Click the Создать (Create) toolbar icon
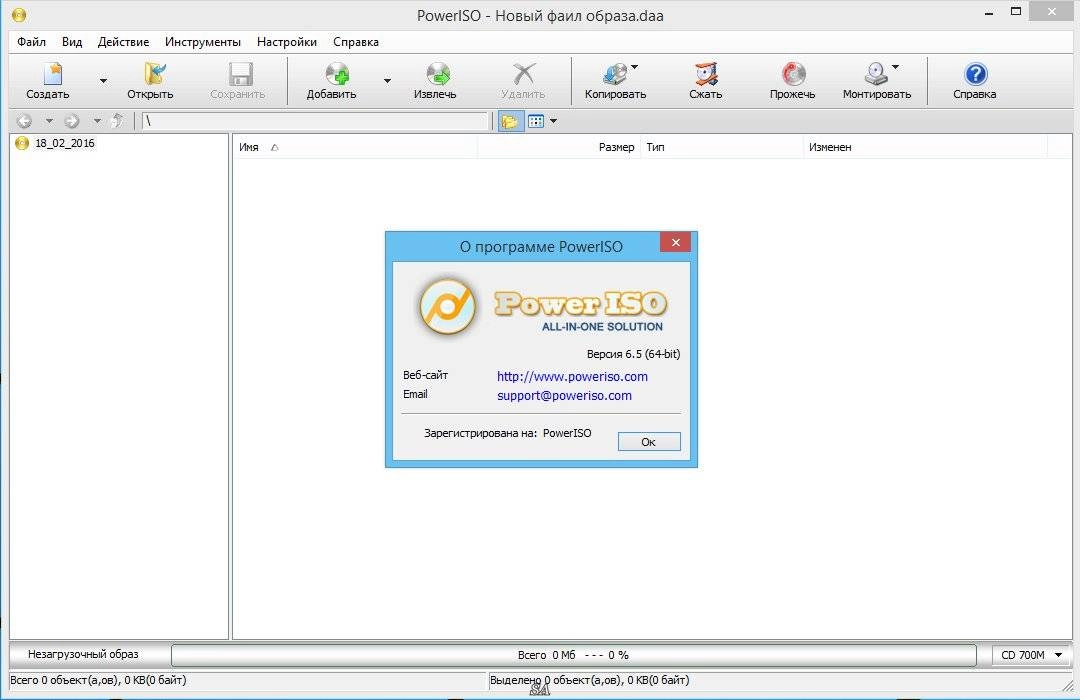This screenshot has height=700, width=1080. [x=52, y=74]
